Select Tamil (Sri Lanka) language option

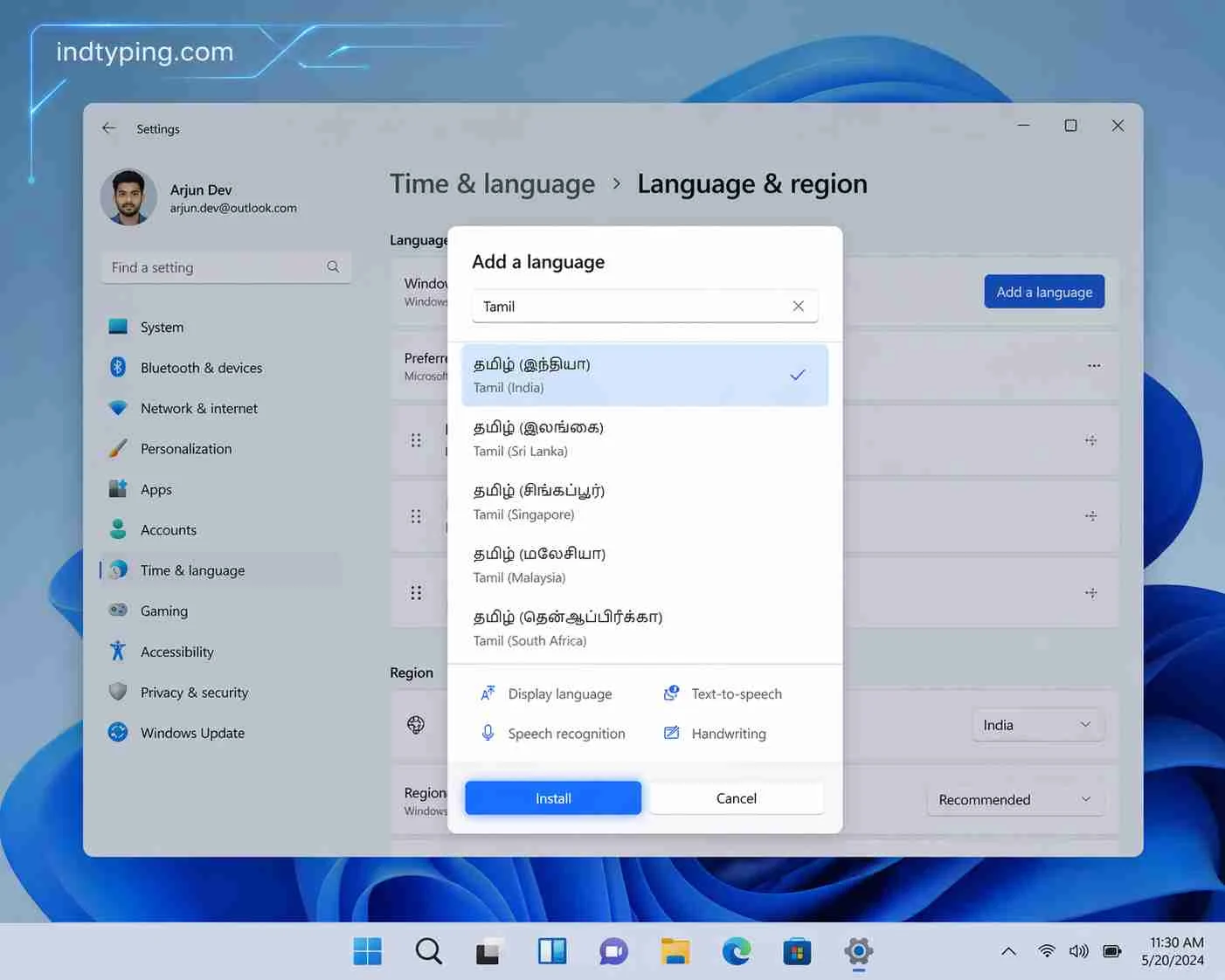tap(645, 438)
